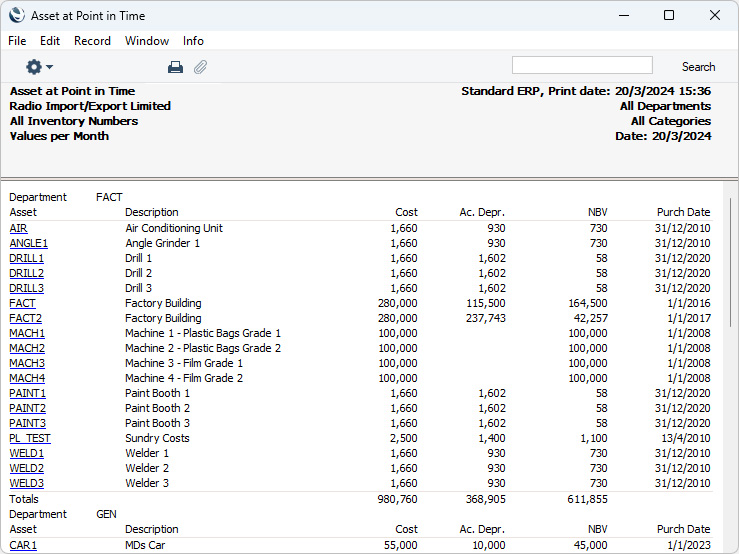739x554 pixels.
Task: Open asset PAINT3 link
Action: [27, 423]
